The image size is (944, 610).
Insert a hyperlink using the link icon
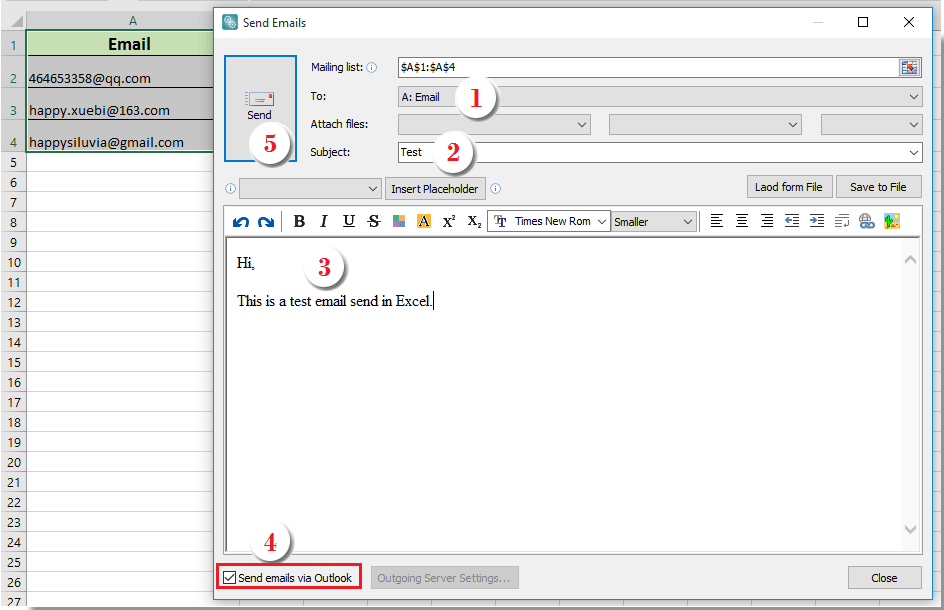tap(866, 221)
